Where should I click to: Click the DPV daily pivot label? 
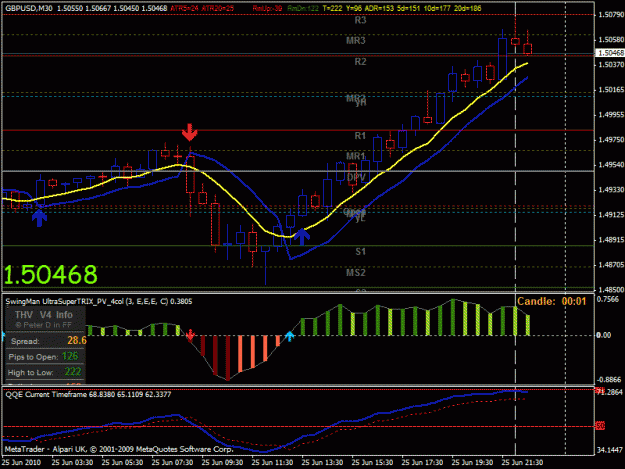[x=356, y=177]
